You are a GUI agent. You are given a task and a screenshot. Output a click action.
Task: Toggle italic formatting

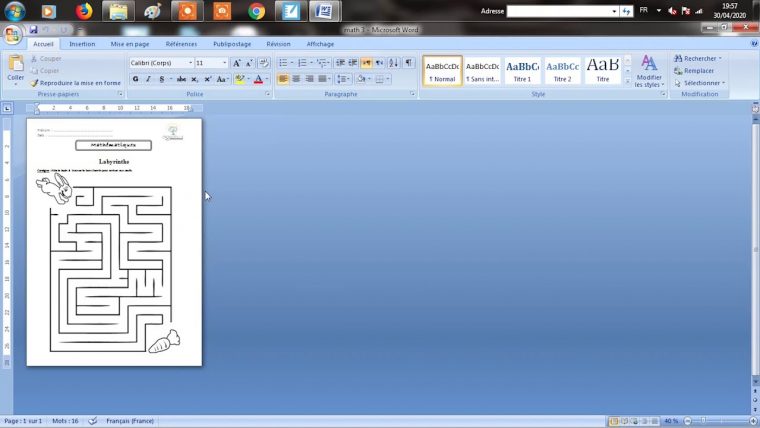click(148, 79)
